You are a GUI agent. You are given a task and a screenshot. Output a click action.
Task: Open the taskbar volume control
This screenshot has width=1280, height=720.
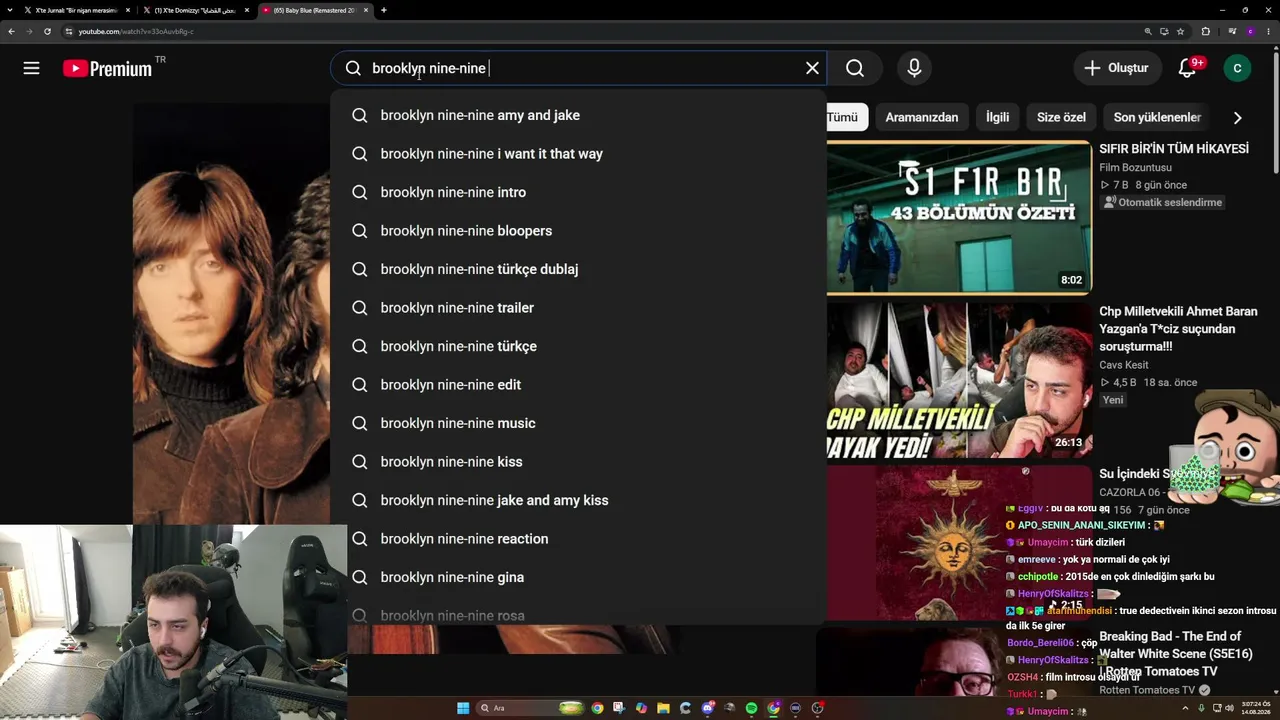[1229, 708]
